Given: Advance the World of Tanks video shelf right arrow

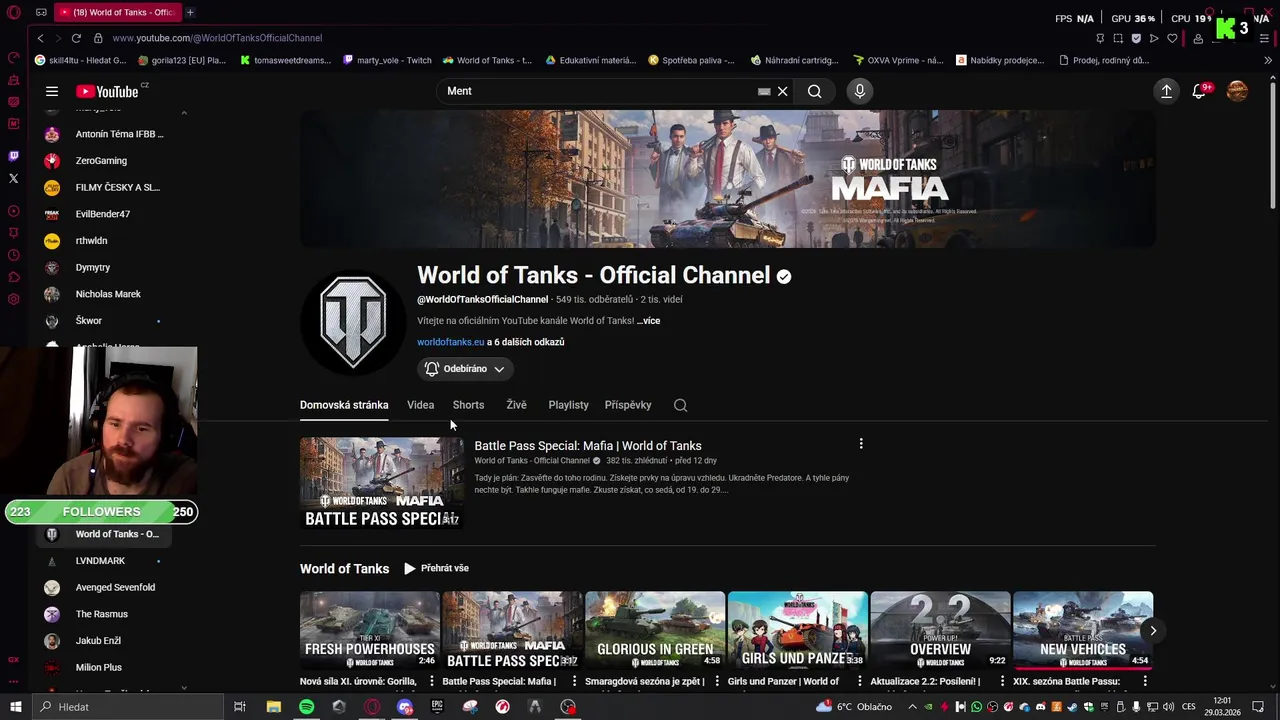Looking at the screenshot, I should (1152, 630).
